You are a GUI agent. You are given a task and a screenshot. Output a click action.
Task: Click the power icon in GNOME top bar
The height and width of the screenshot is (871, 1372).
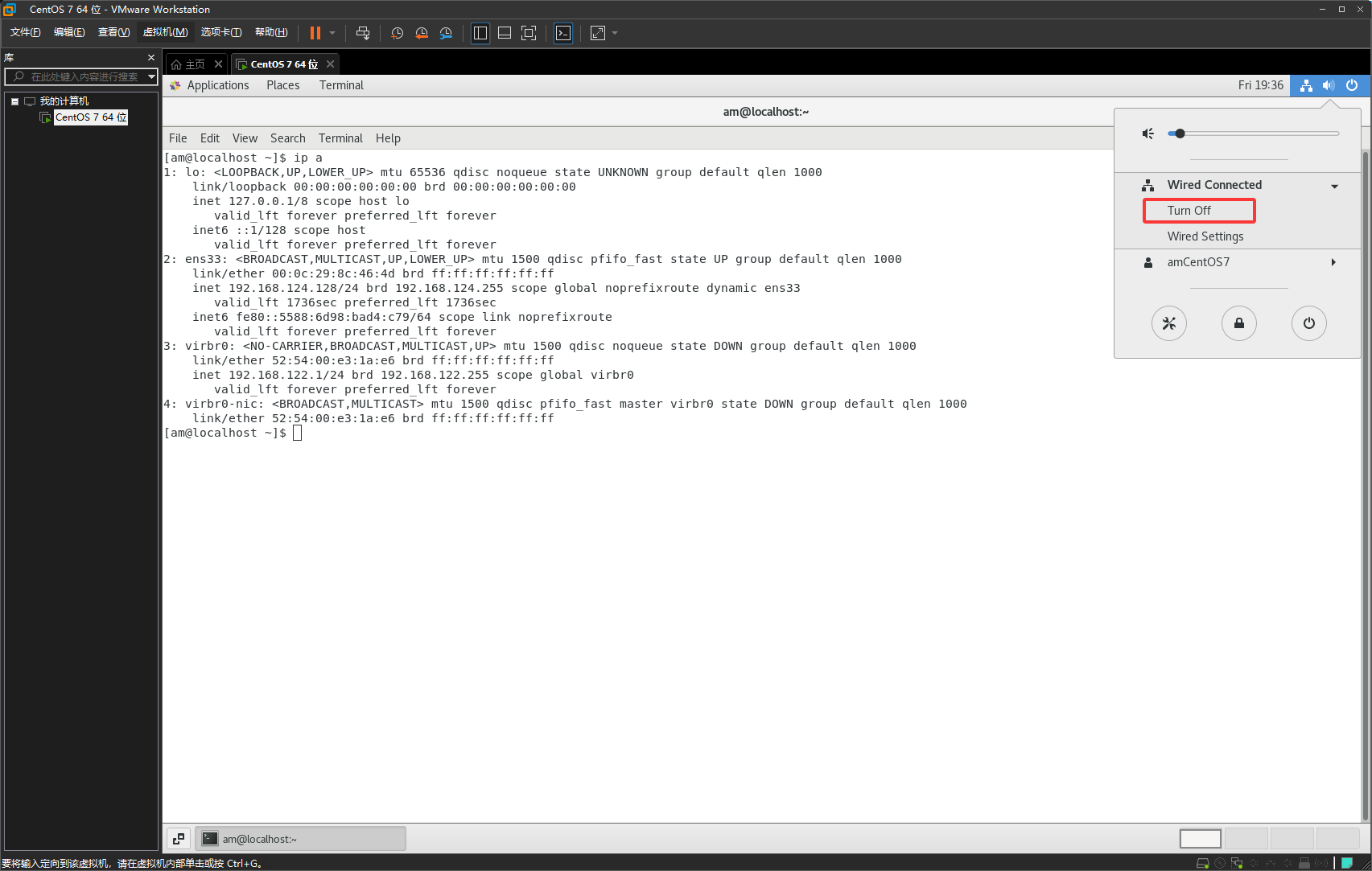tap(1352, 85)
